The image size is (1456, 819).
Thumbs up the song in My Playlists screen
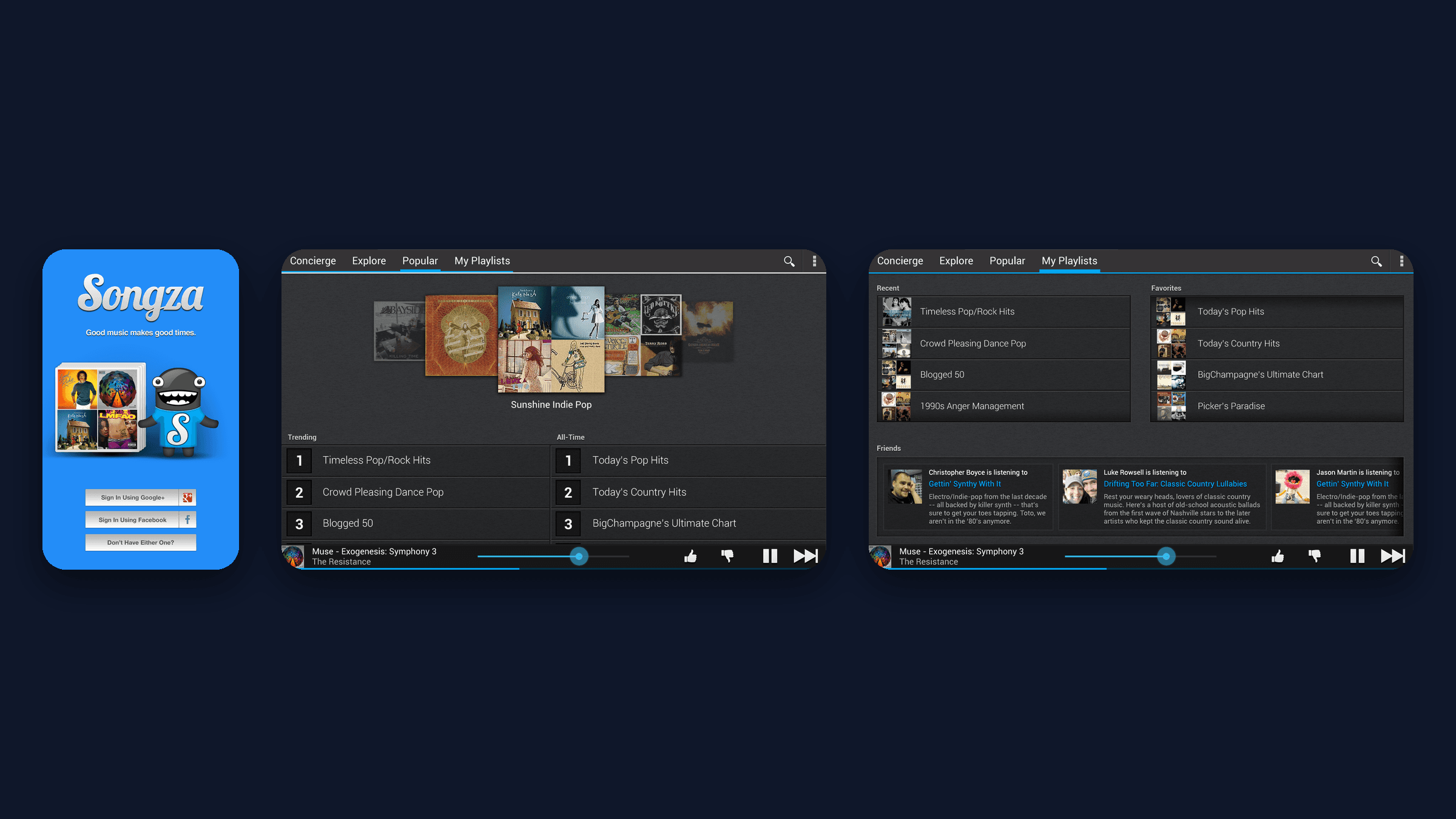(1278, 556)
